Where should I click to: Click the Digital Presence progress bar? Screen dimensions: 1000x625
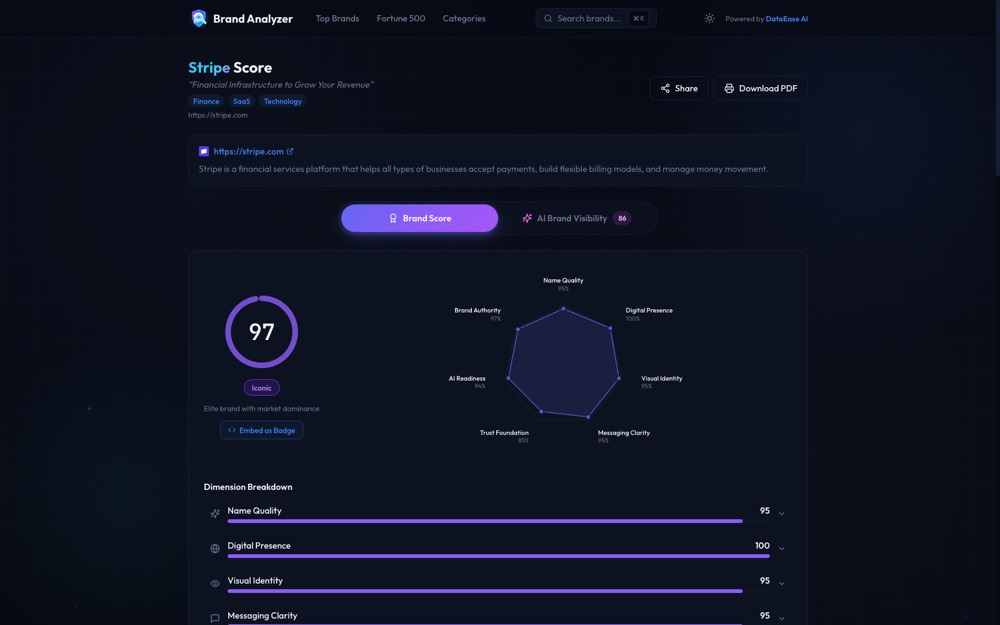tap(498, 556)
